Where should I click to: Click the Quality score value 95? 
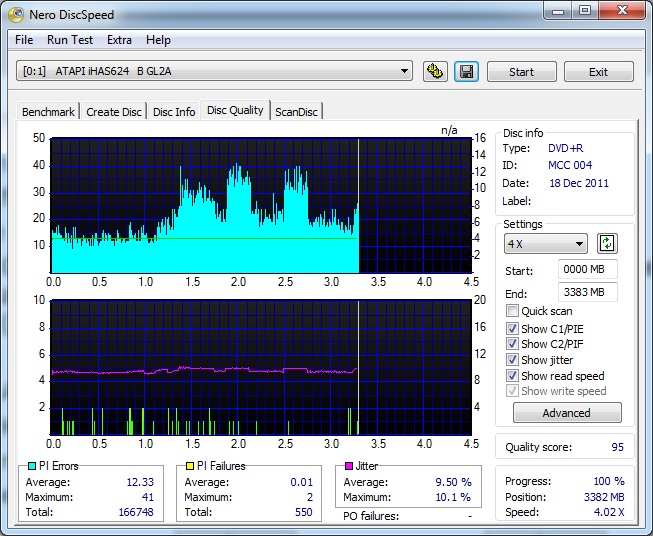(618, 447)
